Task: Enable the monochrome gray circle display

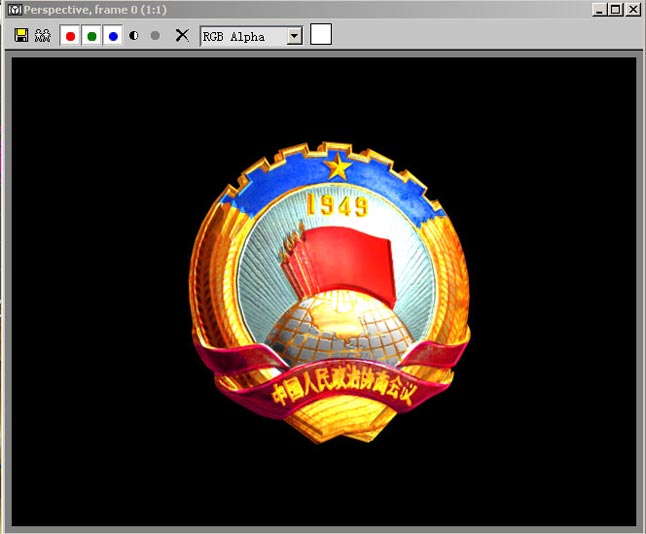Action: coord(155,36)
